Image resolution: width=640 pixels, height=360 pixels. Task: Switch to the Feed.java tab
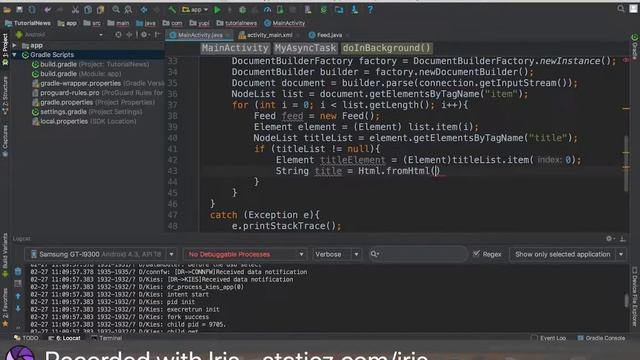point(329,35)
